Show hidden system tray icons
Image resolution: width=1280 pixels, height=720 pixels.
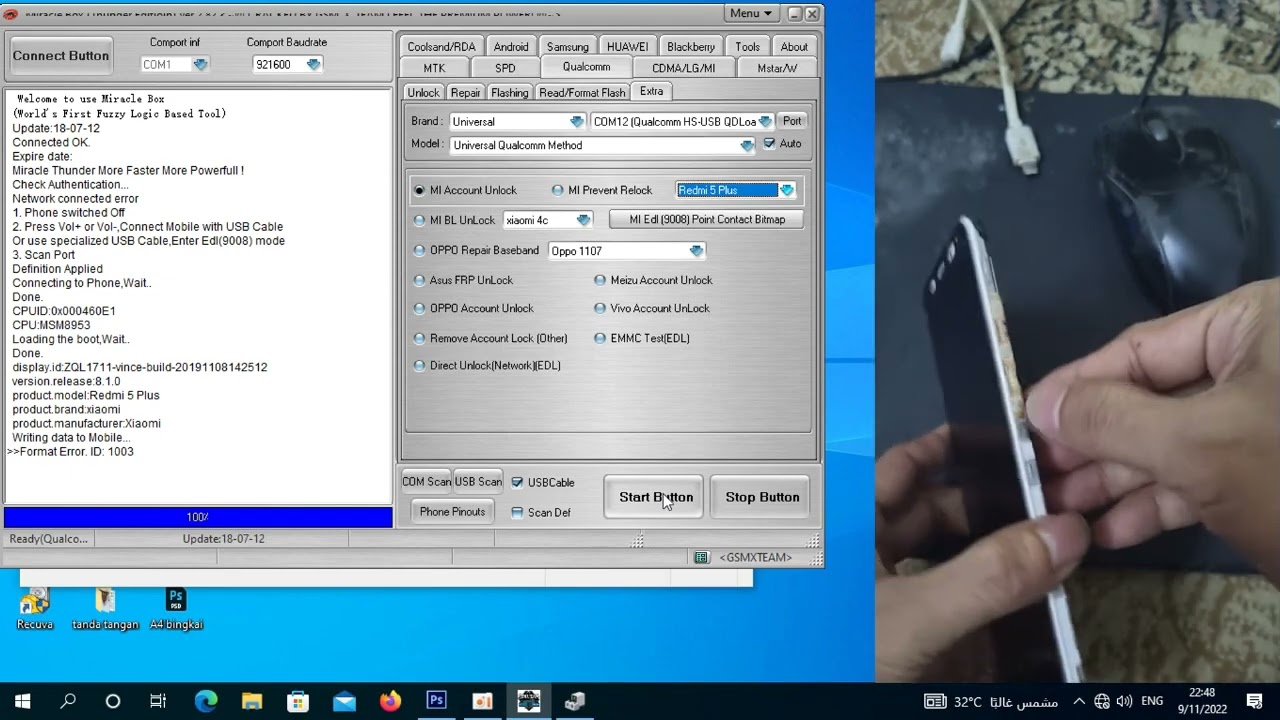coord(1078,701)
